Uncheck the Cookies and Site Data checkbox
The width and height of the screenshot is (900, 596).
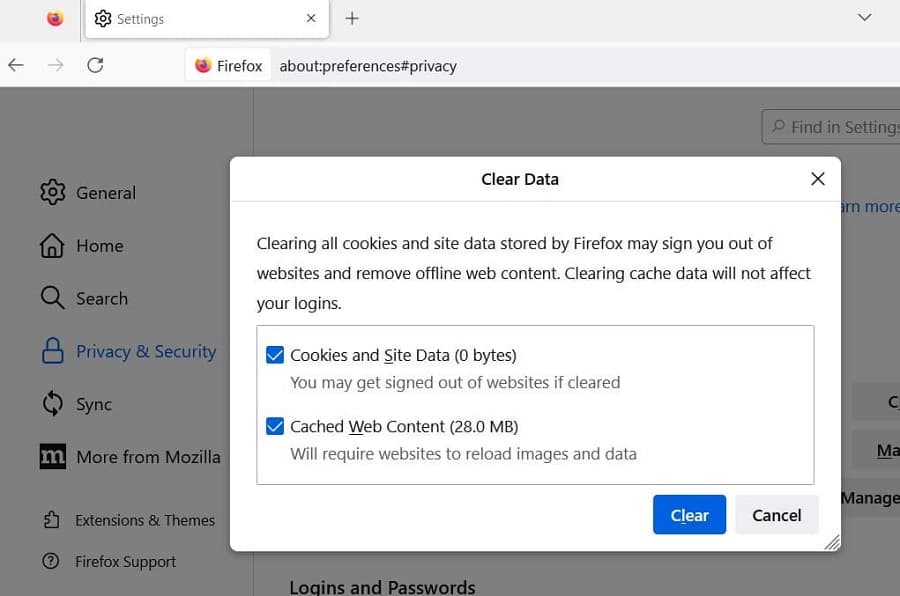point(275,355)
